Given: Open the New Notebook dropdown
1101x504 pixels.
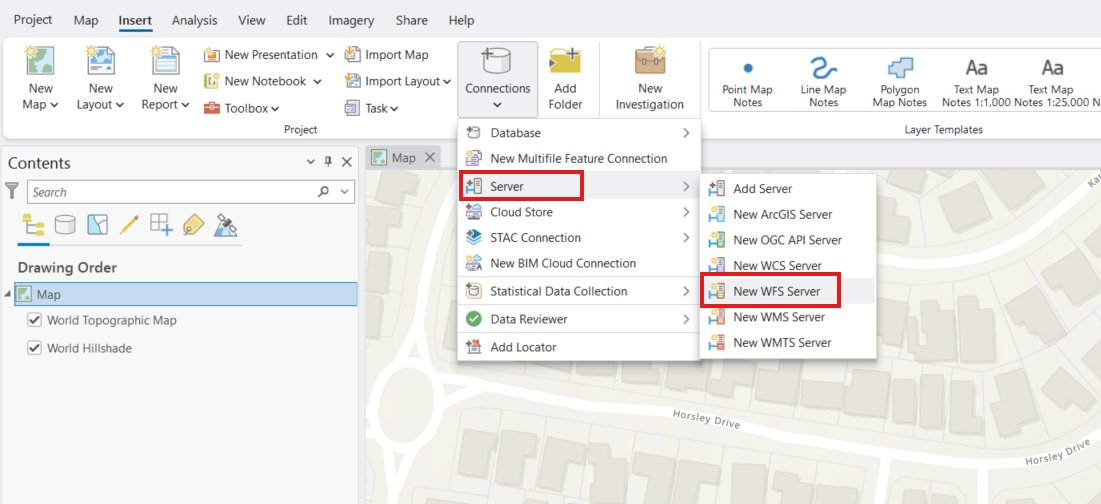Looking at the screenshot, I should [317, 81].
